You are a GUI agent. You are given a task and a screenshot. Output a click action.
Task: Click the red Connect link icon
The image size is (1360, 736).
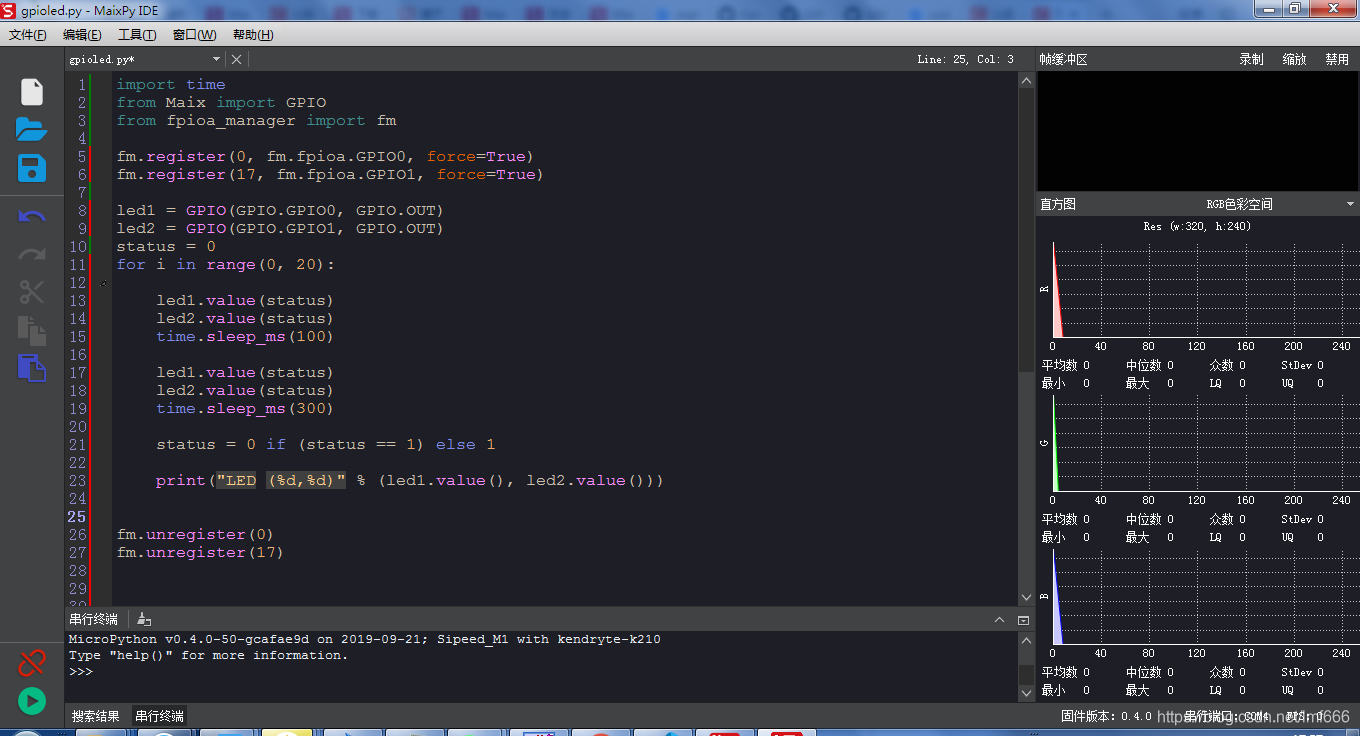point(32,663)
